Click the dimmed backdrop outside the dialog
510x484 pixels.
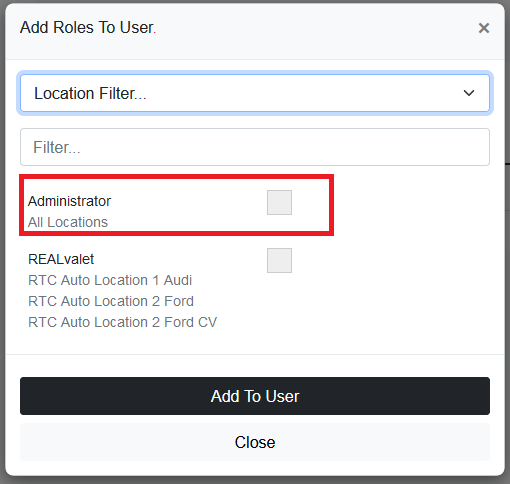point(507,233)
